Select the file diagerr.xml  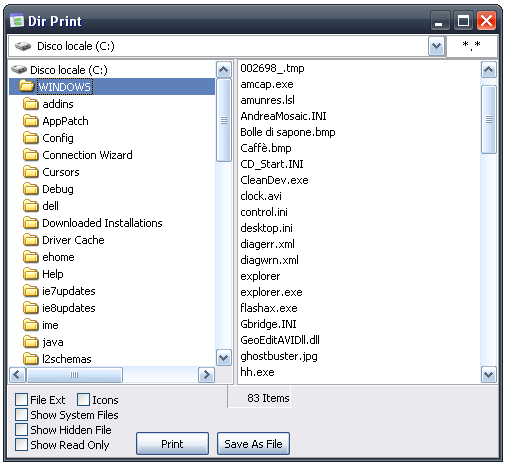[x=268, y=244]
